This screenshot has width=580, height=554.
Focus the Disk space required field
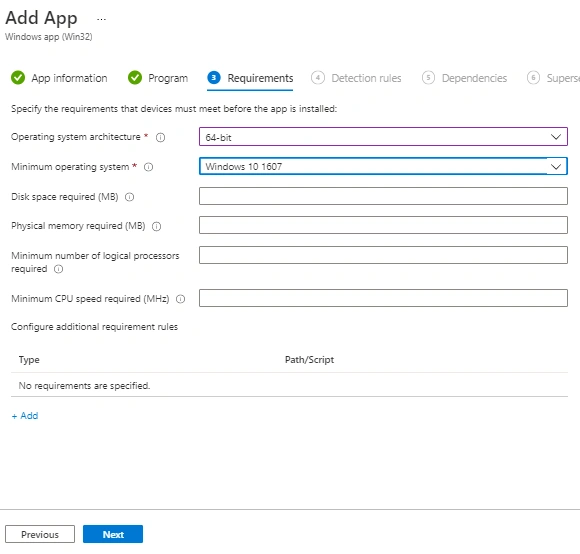(x=383, y=196)
